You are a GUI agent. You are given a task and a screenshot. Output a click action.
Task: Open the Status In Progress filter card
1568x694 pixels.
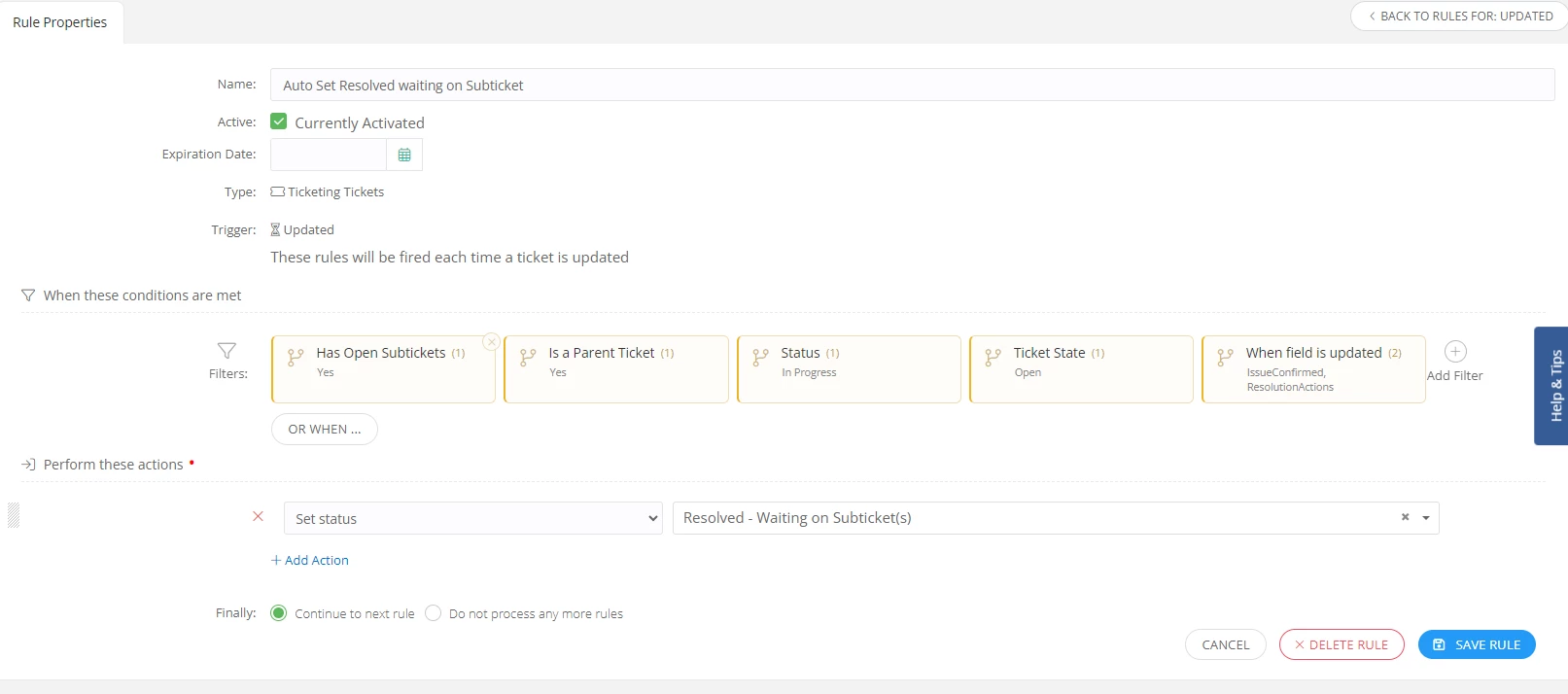849,369
